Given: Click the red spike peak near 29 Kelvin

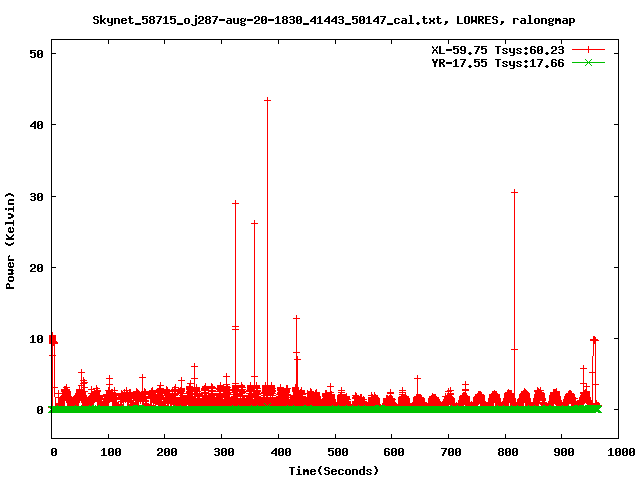Looking at the screenshot, I should click(x=236, y=203).
